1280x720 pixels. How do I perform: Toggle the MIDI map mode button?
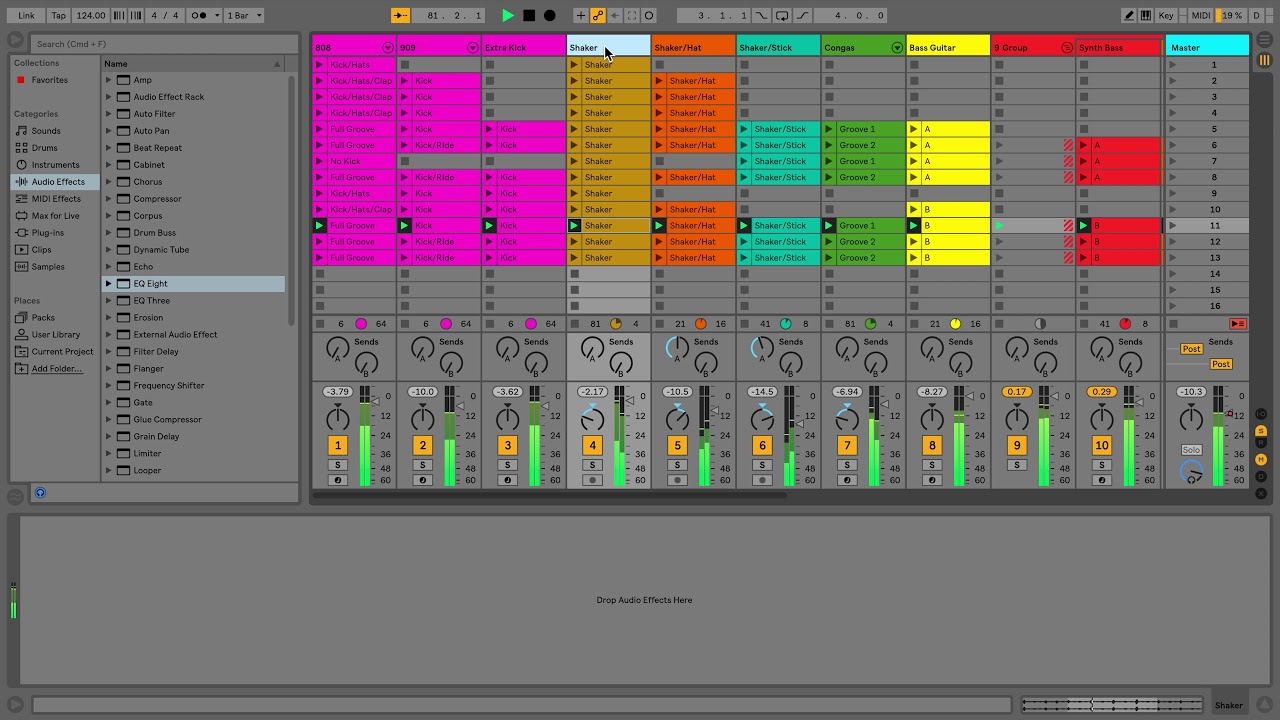[x=1201, y=15]
